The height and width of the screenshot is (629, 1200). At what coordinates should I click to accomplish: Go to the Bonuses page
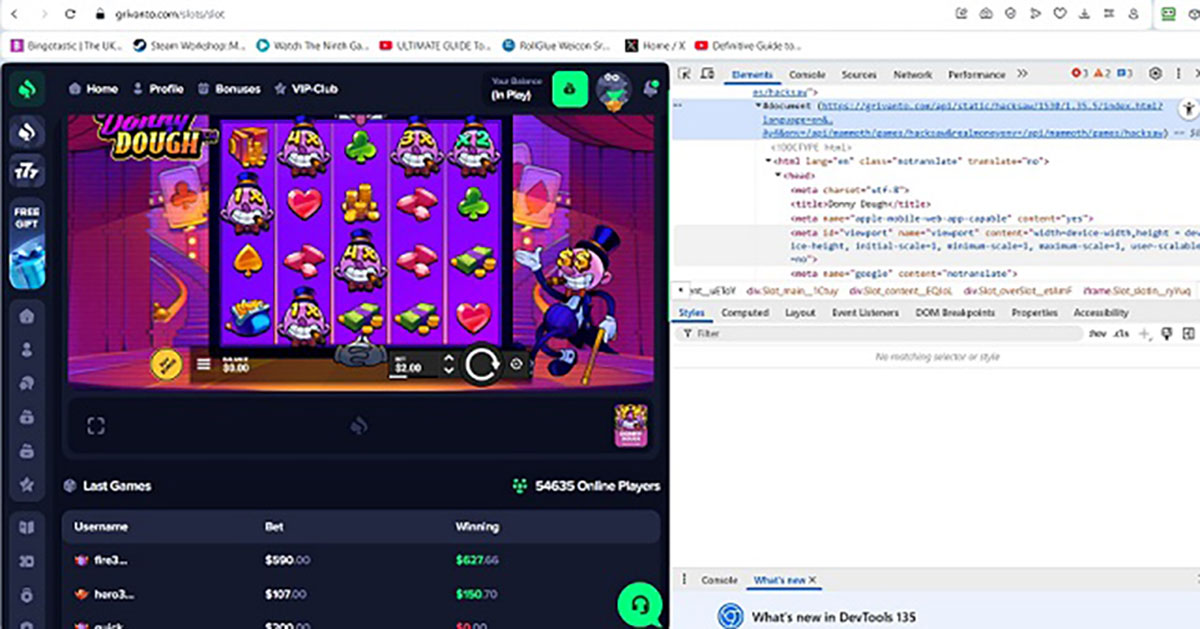(229, 89)
